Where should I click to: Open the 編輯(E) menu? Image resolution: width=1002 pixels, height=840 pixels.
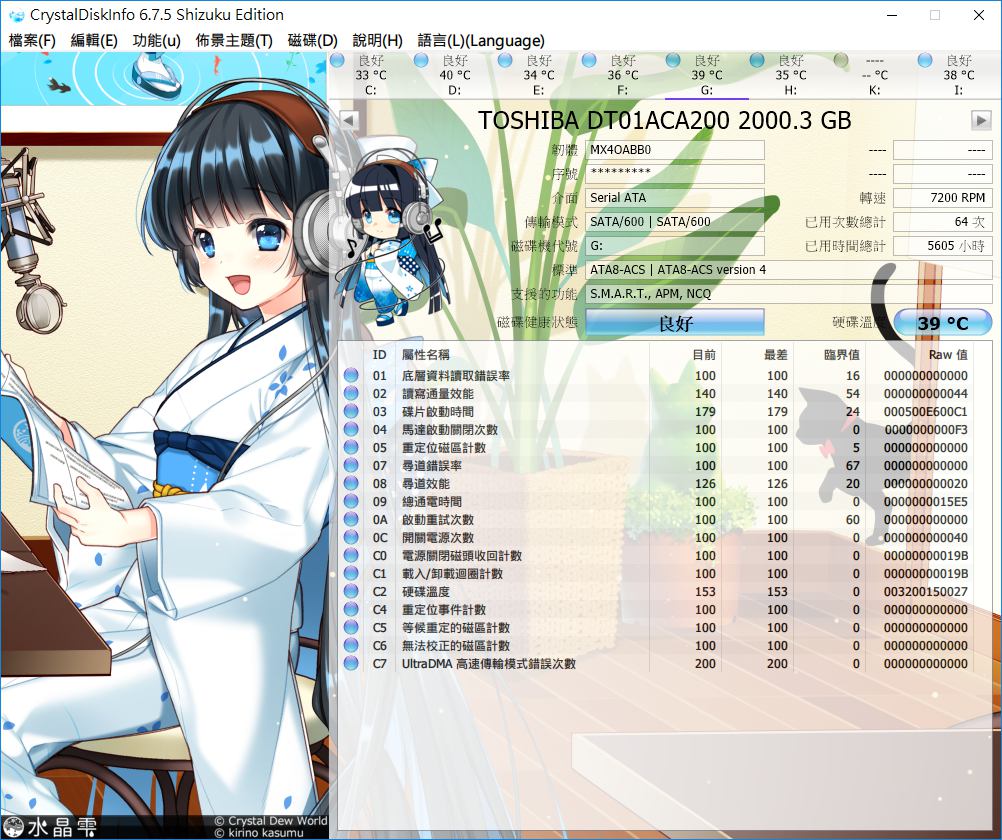click(94, 41)
